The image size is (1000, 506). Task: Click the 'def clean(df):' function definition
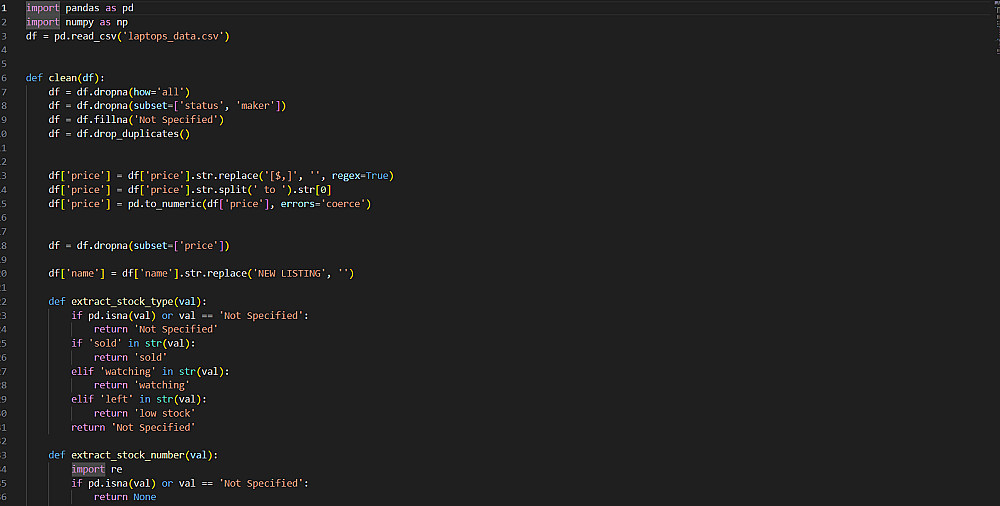[65, 78]
